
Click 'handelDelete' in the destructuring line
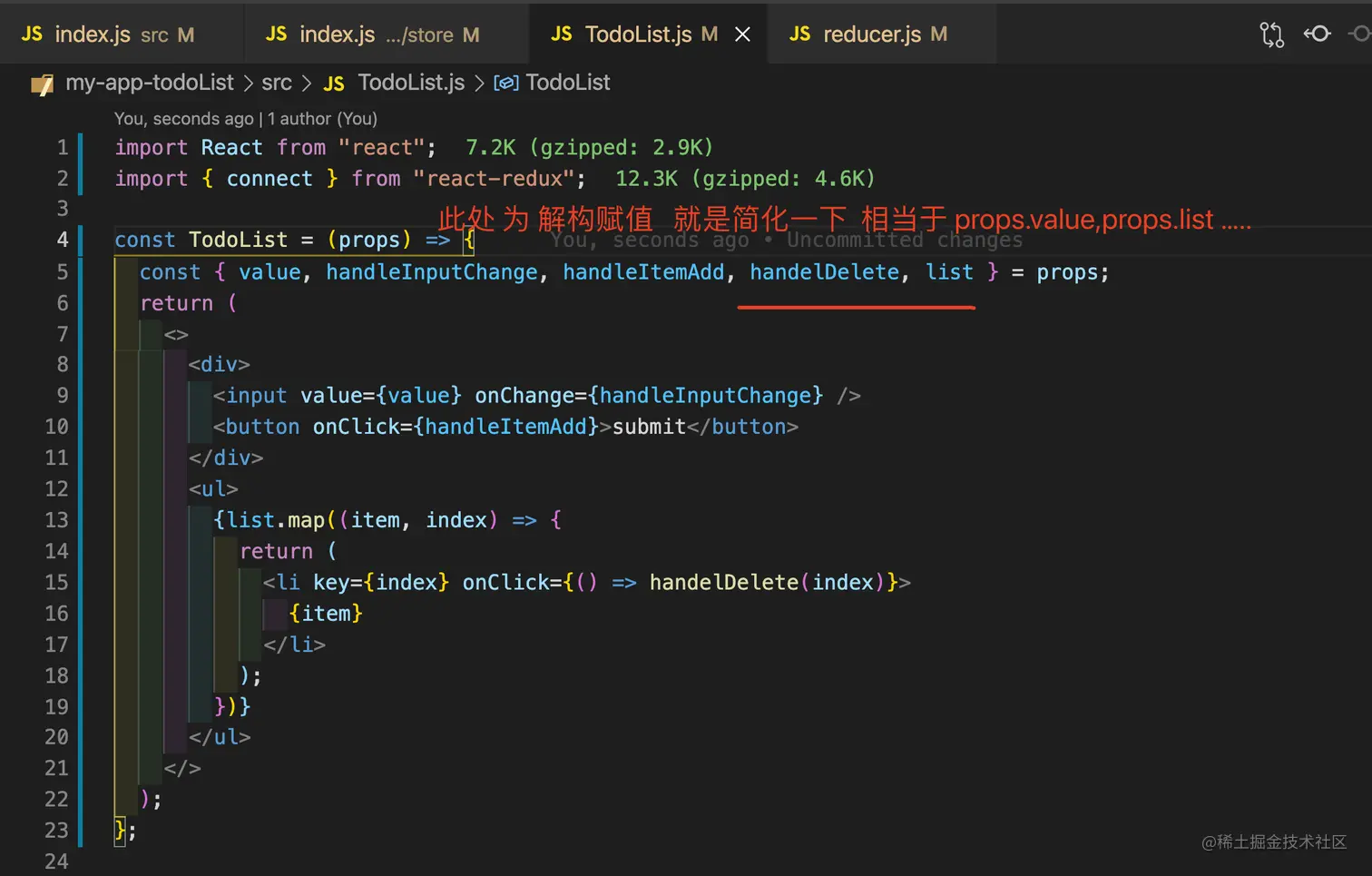click(x=824, y=272)
